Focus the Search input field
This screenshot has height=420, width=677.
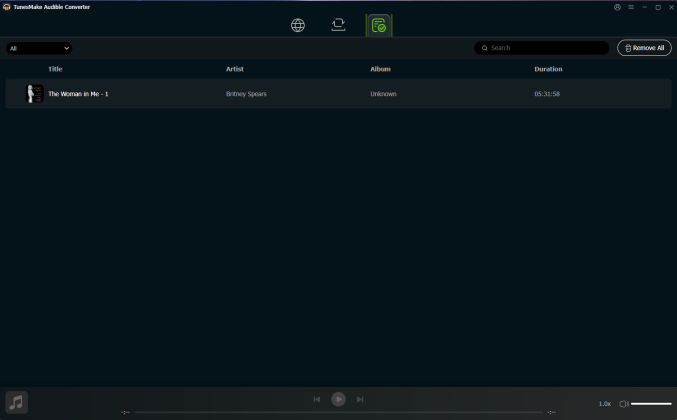(541, 48)
